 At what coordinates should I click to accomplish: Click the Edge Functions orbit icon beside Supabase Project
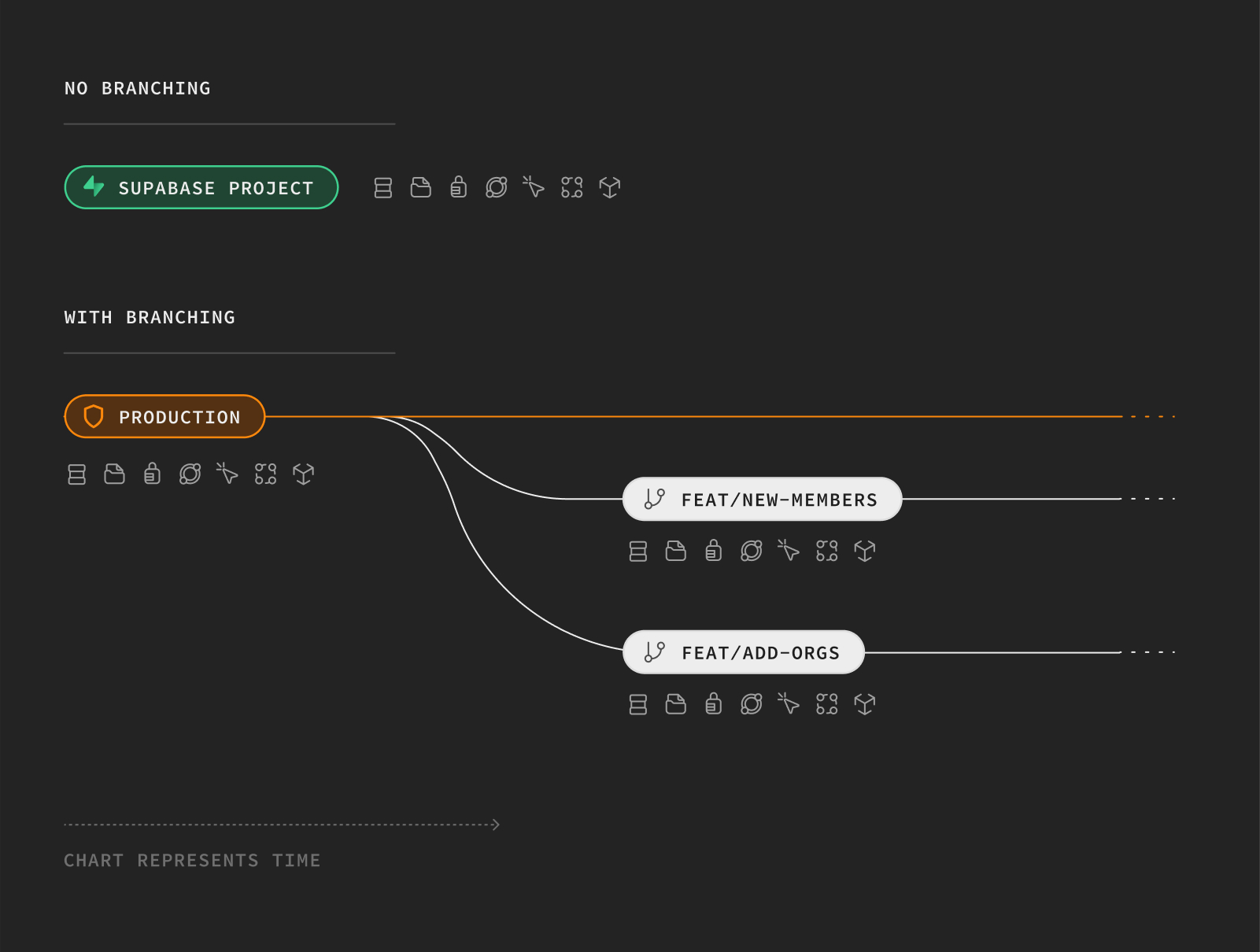coord(497,187)
